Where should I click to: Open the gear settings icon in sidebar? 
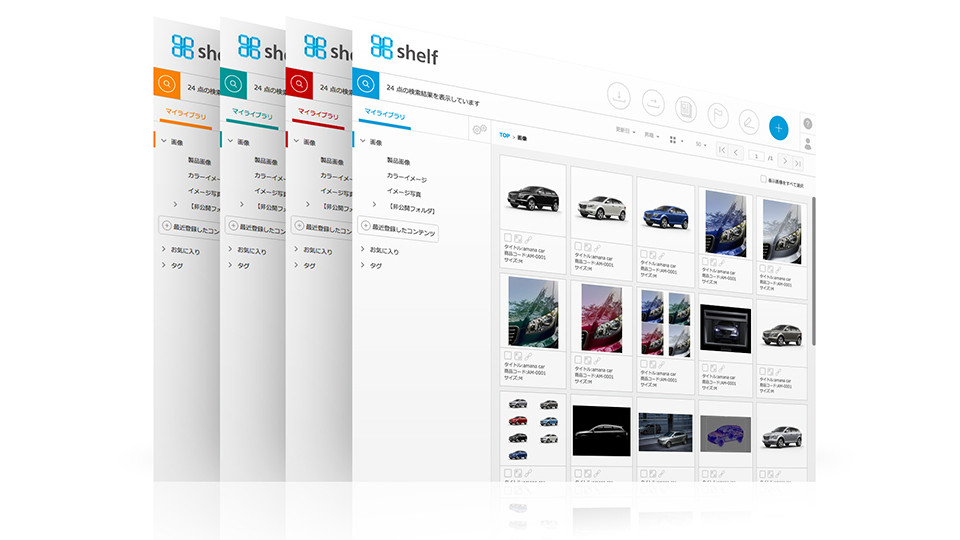pos(478,130)
